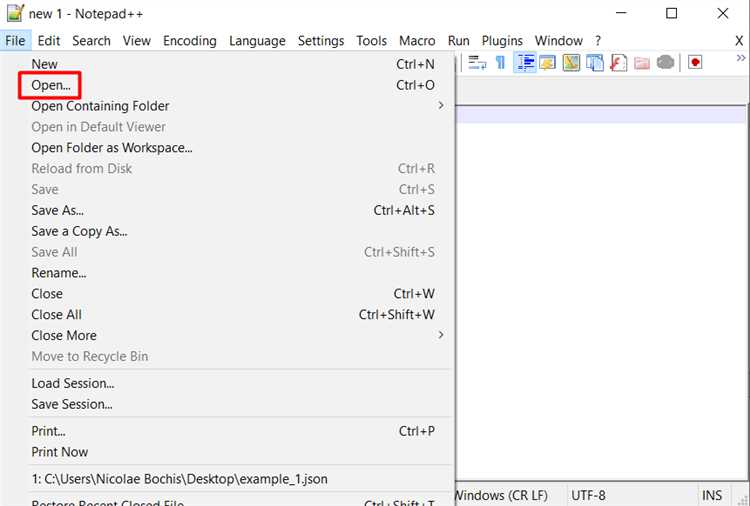Click Open Folder as Workspace... entry
Screen dimensions: 750x506
[x=111, y=148]
